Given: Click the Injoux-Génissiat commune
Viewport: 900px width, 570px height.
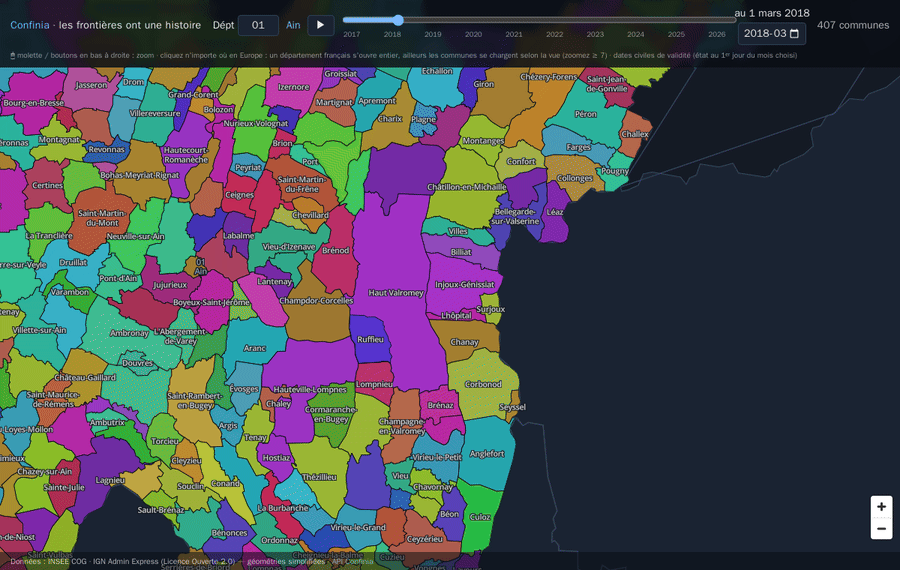Looking at the screenshot, I should point(464,285).
